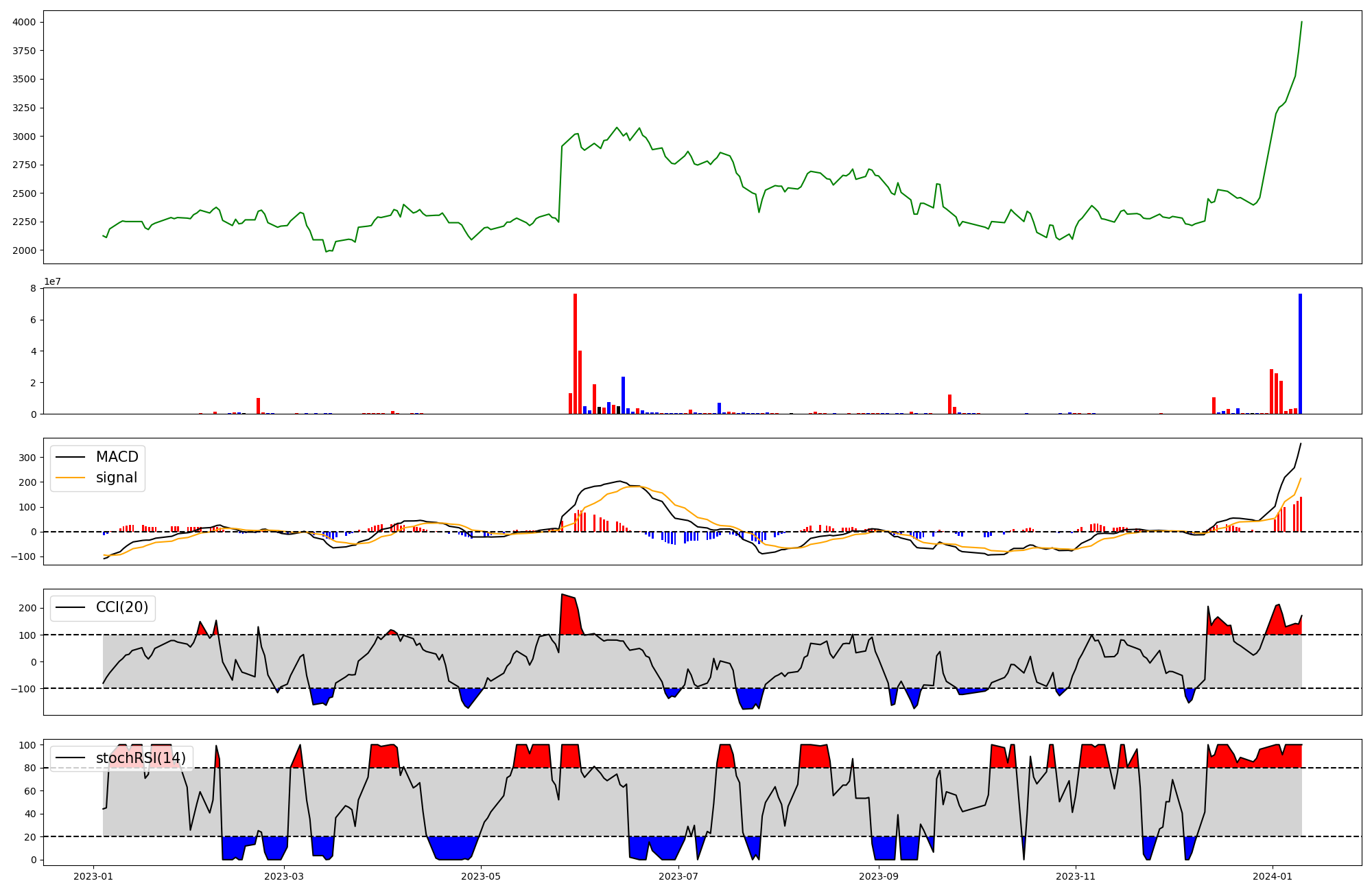Click the 2000 price axis label

point(24,250)
